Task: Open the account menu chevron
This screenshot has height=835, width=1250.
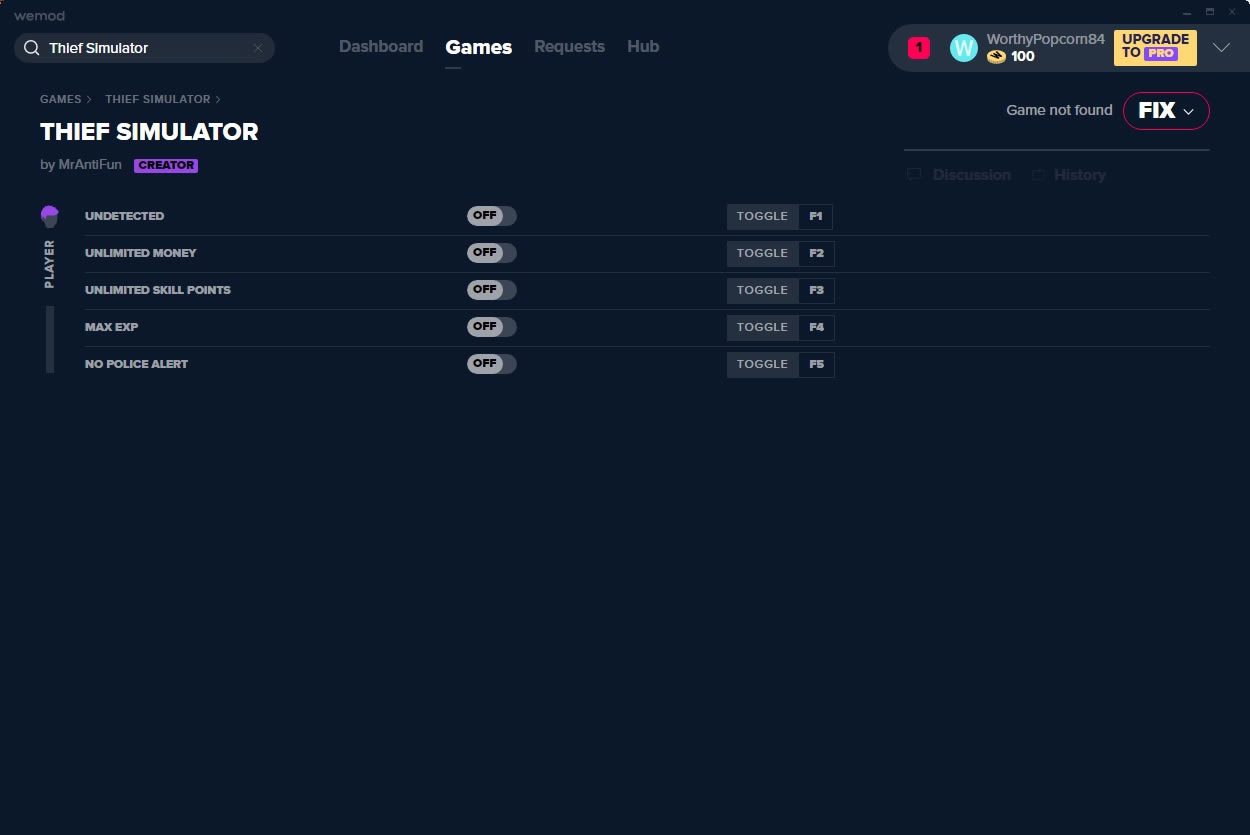Action: [x=1221, y=48]
